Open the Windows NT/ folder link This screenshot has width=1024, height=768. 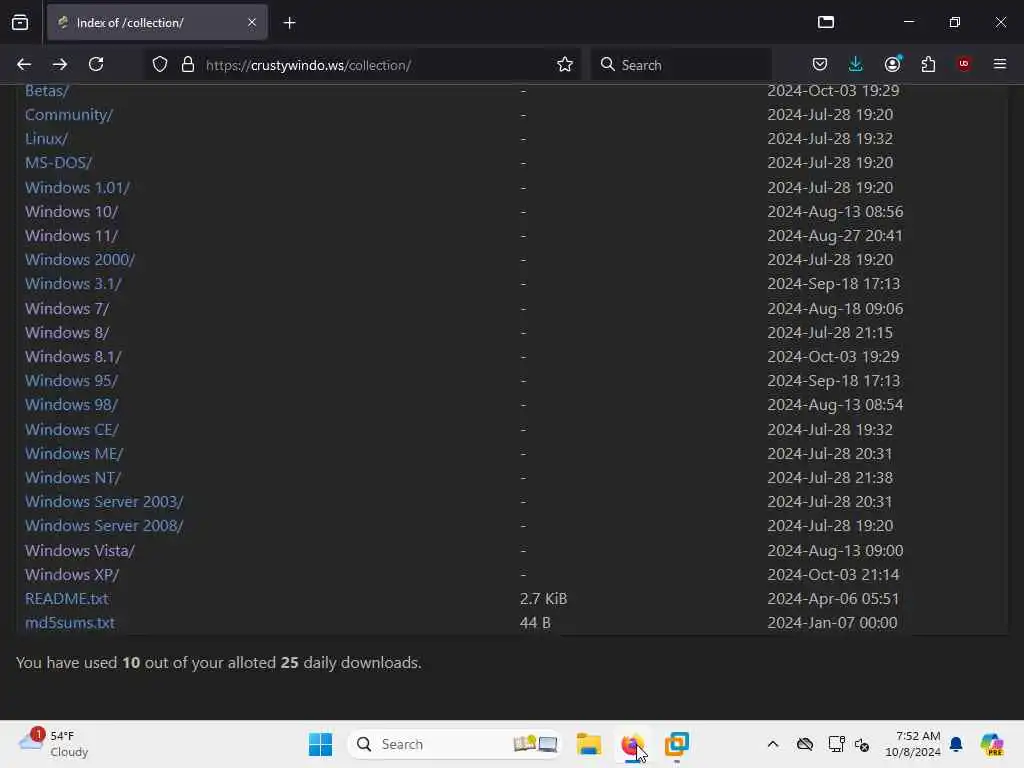(x=73, y=478)
